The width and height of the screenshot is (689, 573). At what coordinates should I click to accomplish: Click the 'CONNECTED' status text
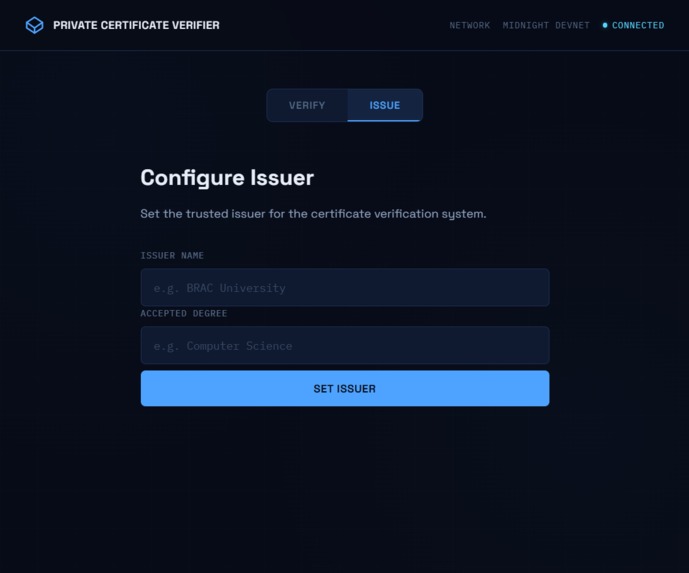point(638,25)
